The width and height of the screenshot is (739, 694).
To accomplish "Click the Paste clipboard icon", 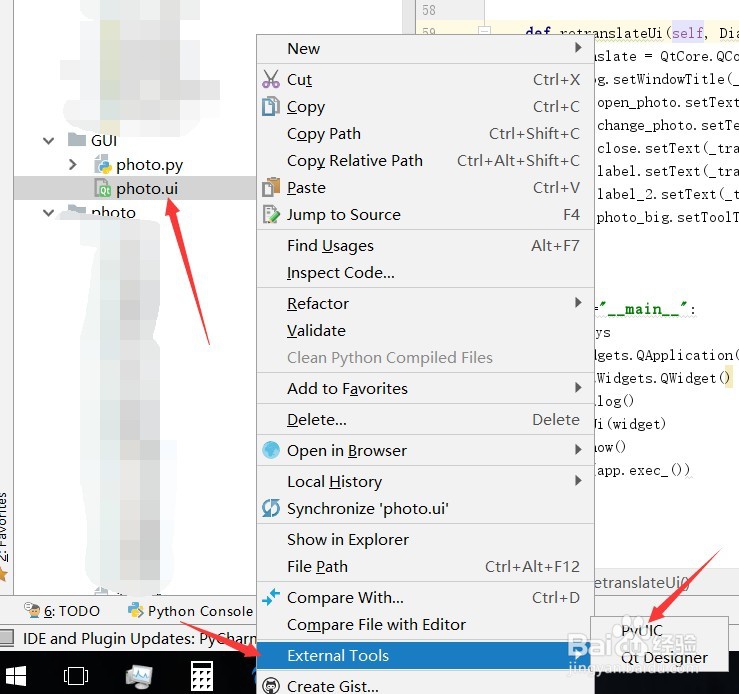I will coord(271,187).
